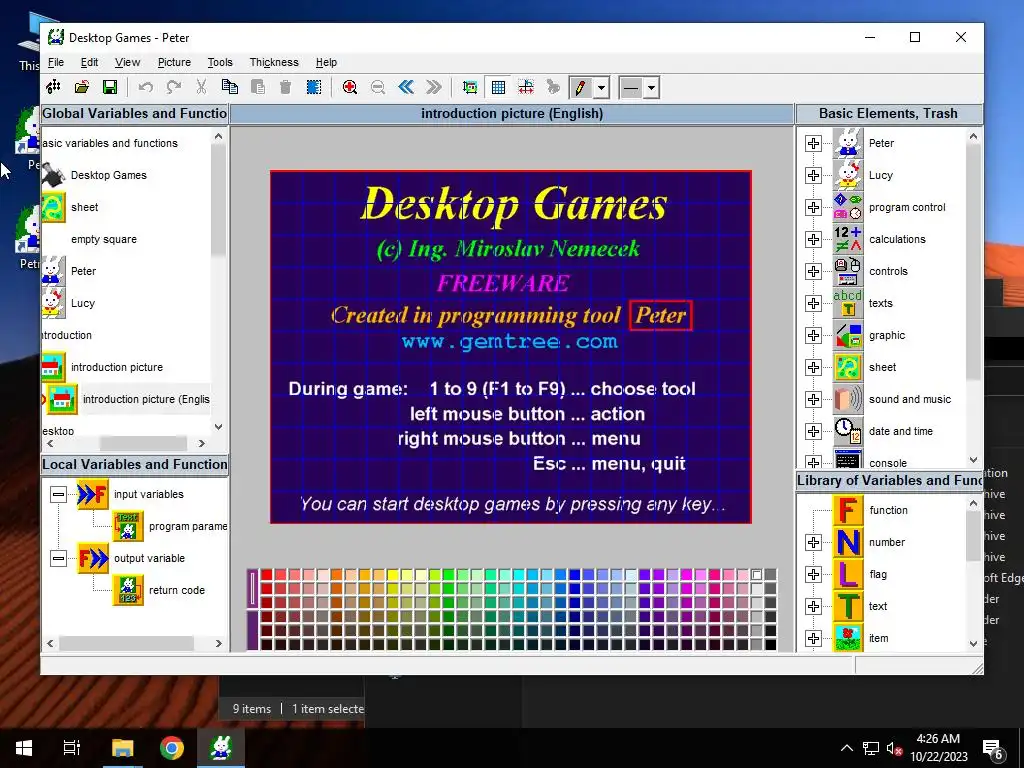Open File Explorer from the taskbar

122,748
